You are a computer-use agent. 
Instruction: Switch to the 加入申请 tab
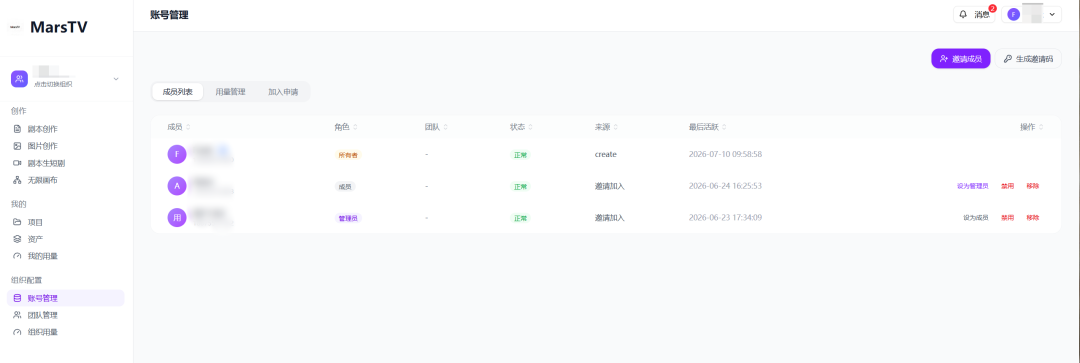click(283, 92)
